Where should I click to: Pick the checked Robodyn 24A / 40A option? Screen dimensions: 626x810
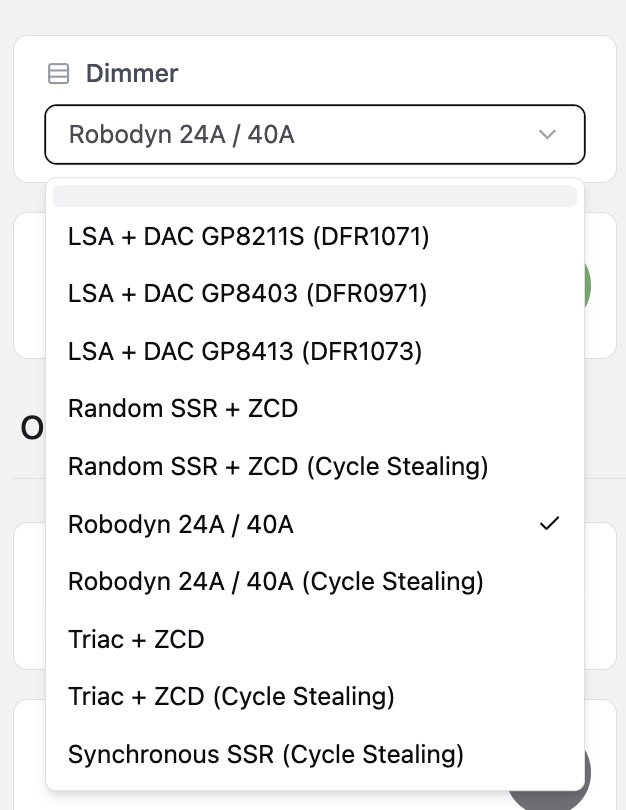(x=181, y=523)
